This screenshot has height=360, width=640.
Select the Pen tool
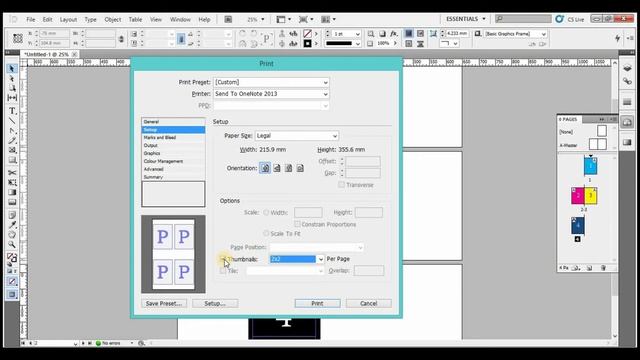12,131
